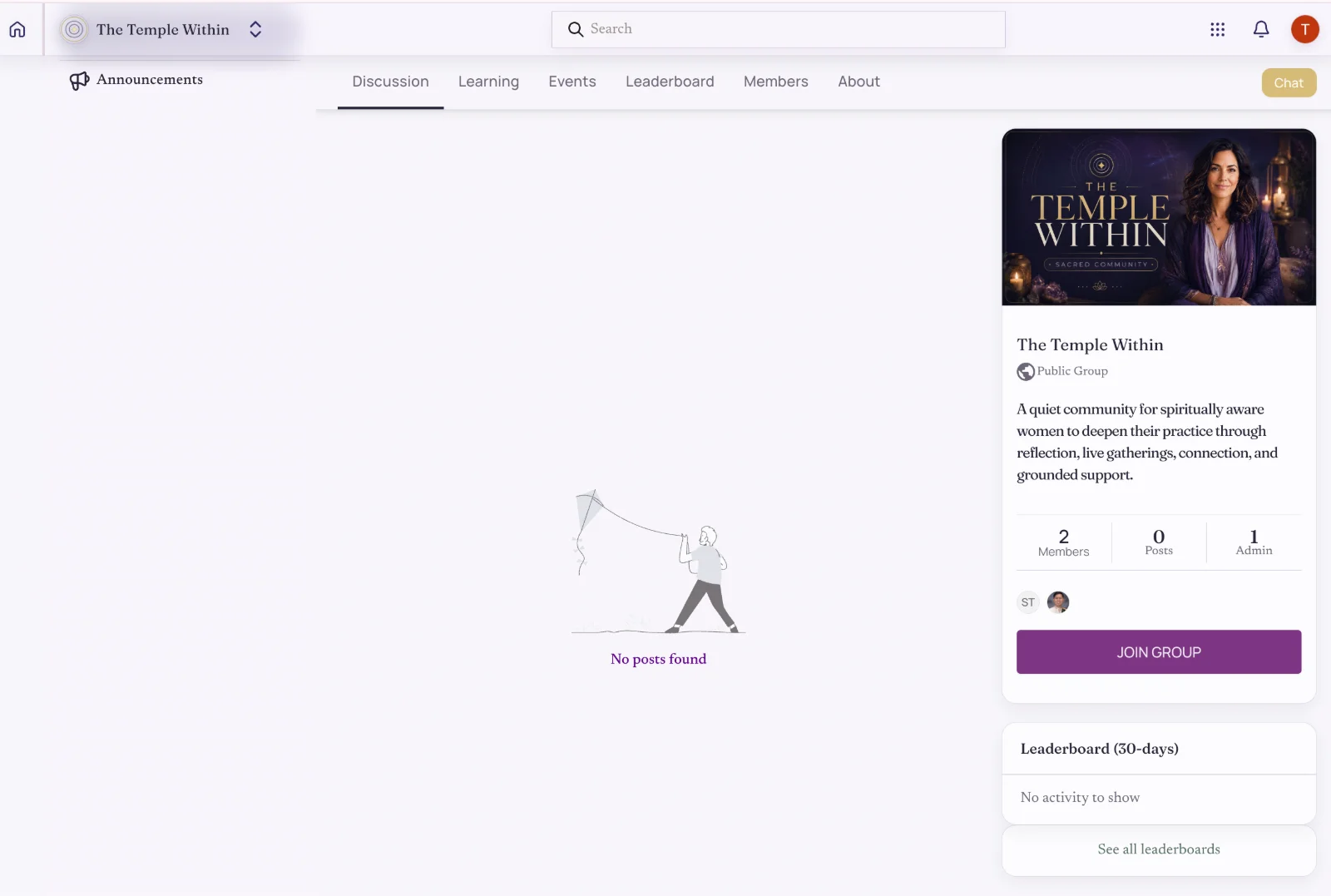This screenshot has width=1331, height=896.
Task: Click the 1 Admin count
Action: pos(1254,542)
